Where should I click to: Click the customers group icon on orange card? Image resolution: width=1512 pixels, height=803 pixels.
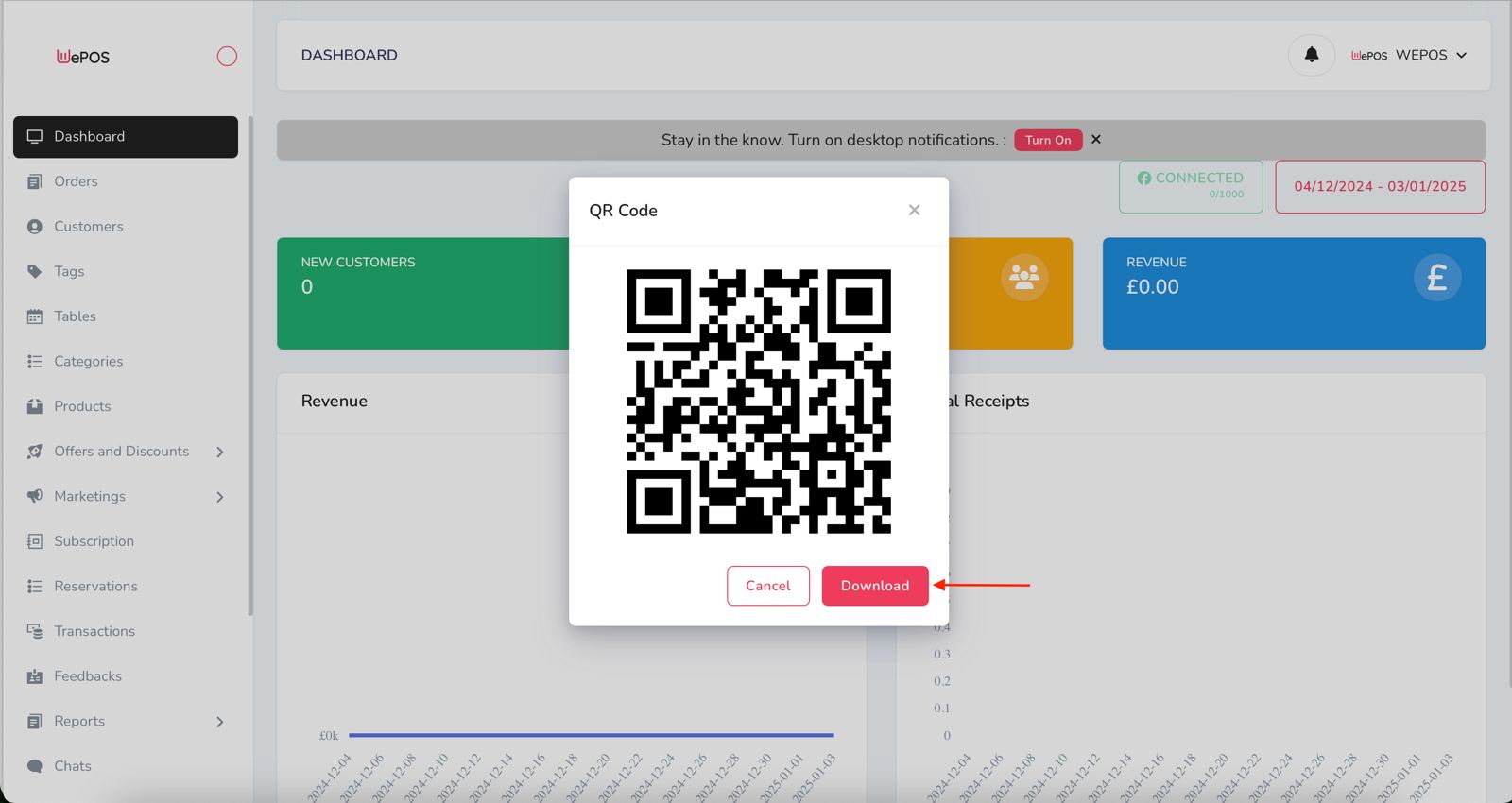tap(1024, 278)
